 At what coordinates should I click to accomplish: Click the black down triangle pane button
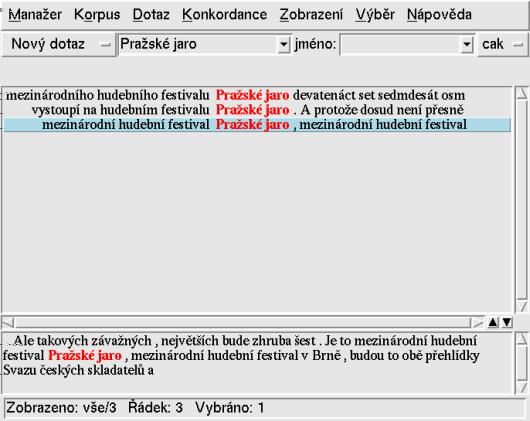point(507,322)
